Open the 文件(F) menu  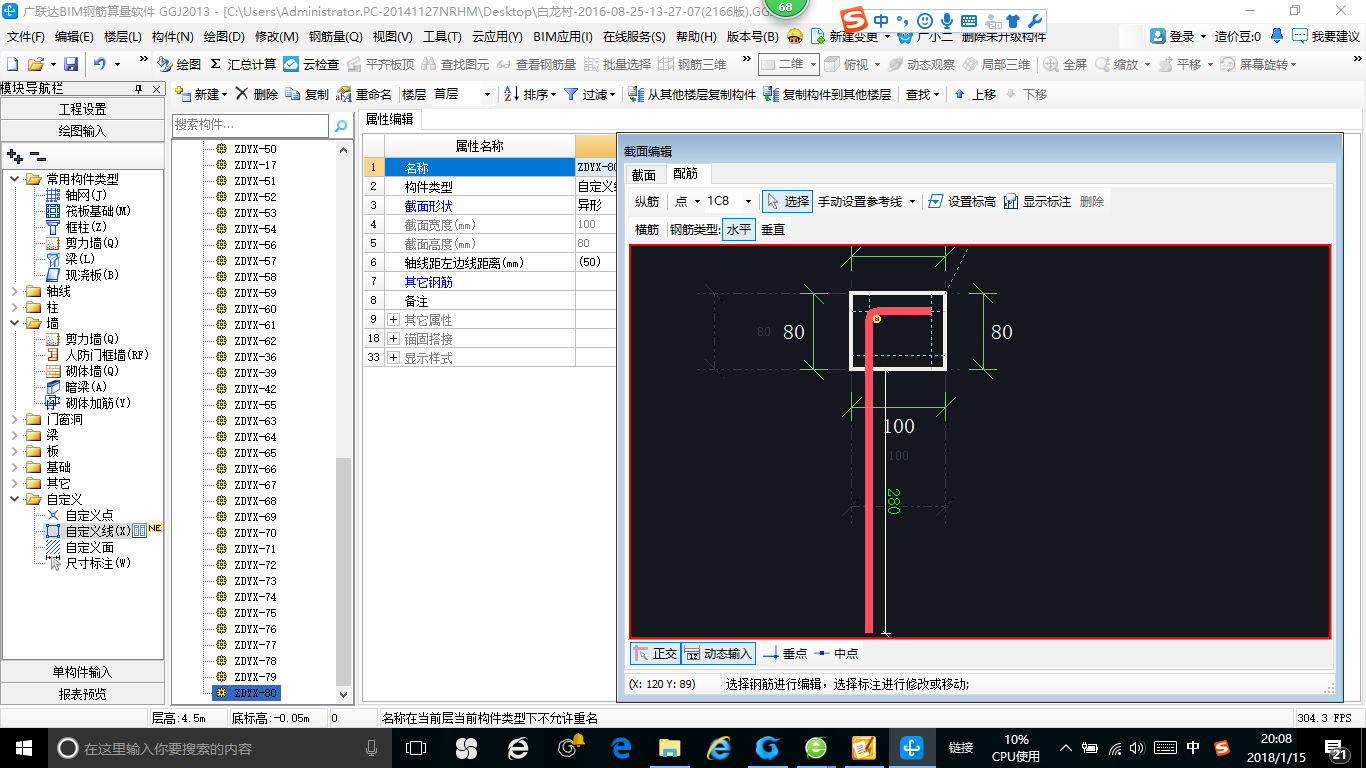click(x=25, y=37)
